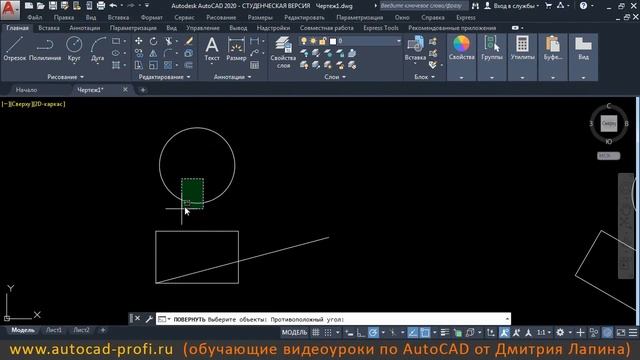This screenshot has width=640, height=360.
Task: Select the Дуга arc tool
Action: click(98, 49)
